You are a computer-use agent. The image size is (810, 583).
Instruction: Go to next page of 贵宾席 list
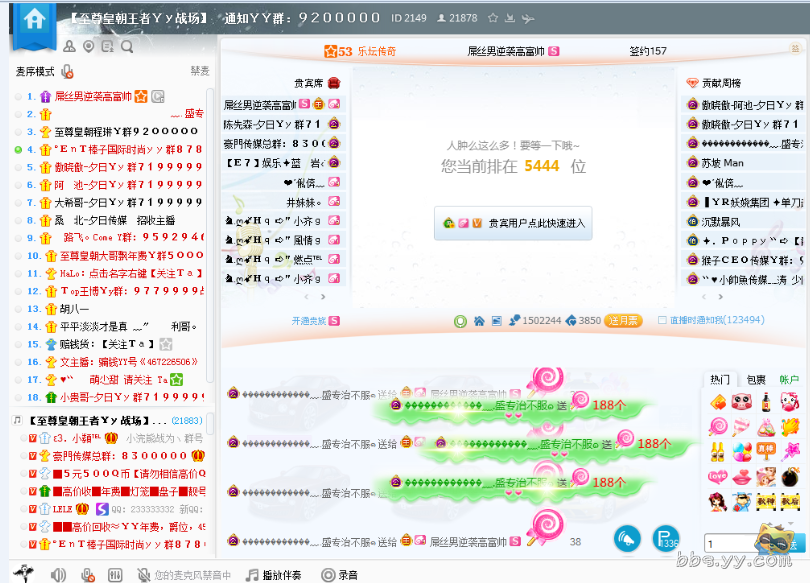point(323,297)
